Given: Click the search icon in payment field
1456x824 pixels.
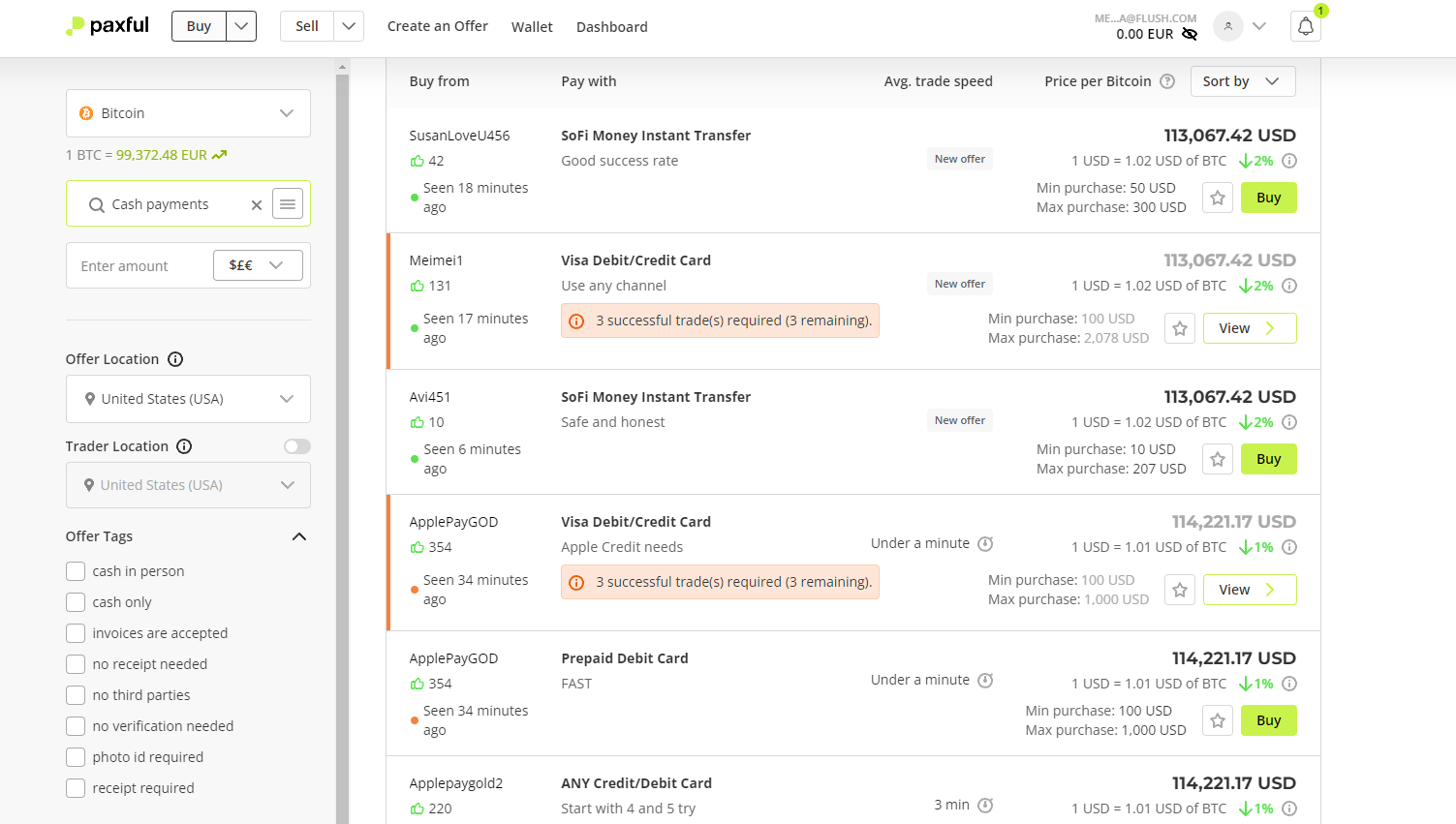Looking at the screenshot, I should (97, 204).
